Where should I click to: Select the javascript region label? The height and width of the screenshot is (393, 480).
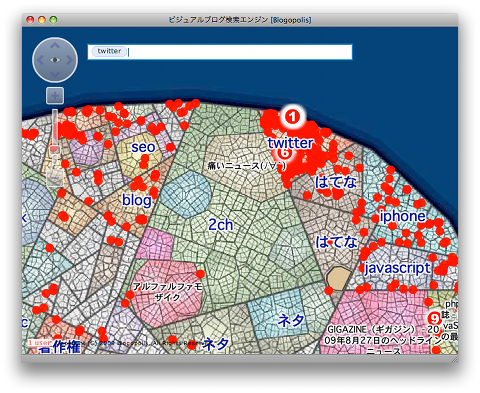(x=397, y=268)
